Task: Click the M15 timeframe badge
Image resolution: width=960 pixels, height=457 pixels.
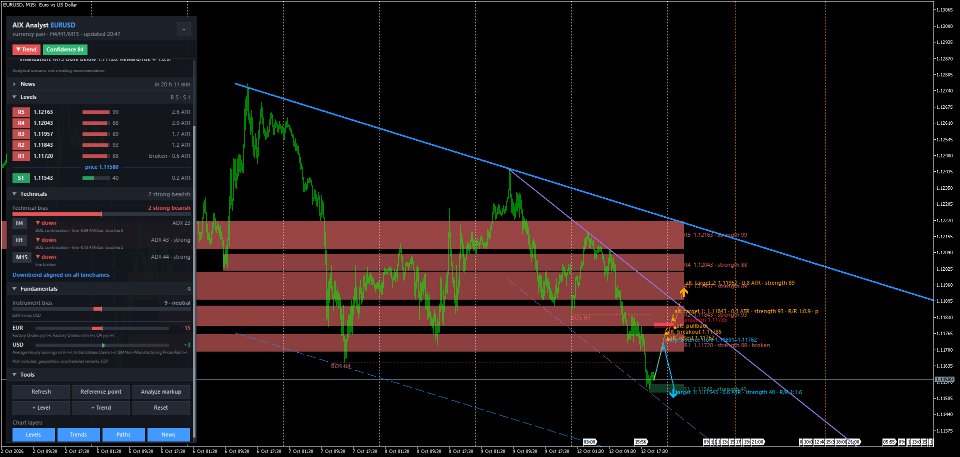Action: click(21, 257)
